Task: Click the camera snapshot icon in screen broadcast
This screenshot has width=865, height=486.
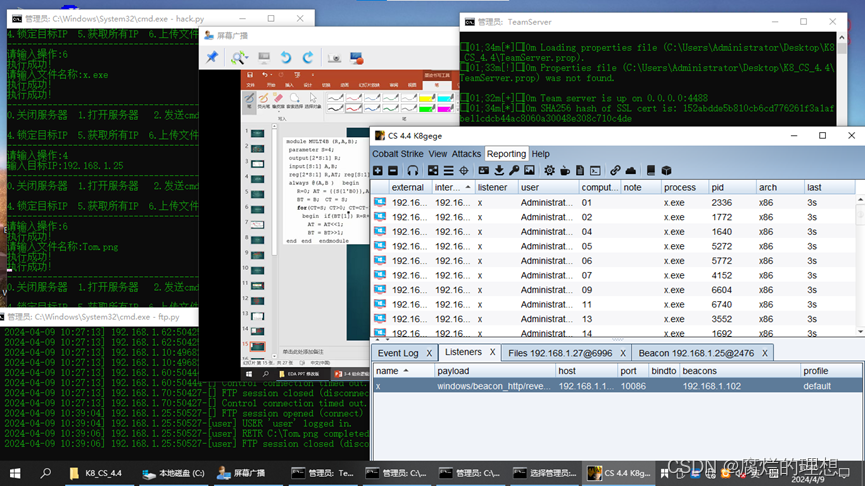Action: point(334,58)
